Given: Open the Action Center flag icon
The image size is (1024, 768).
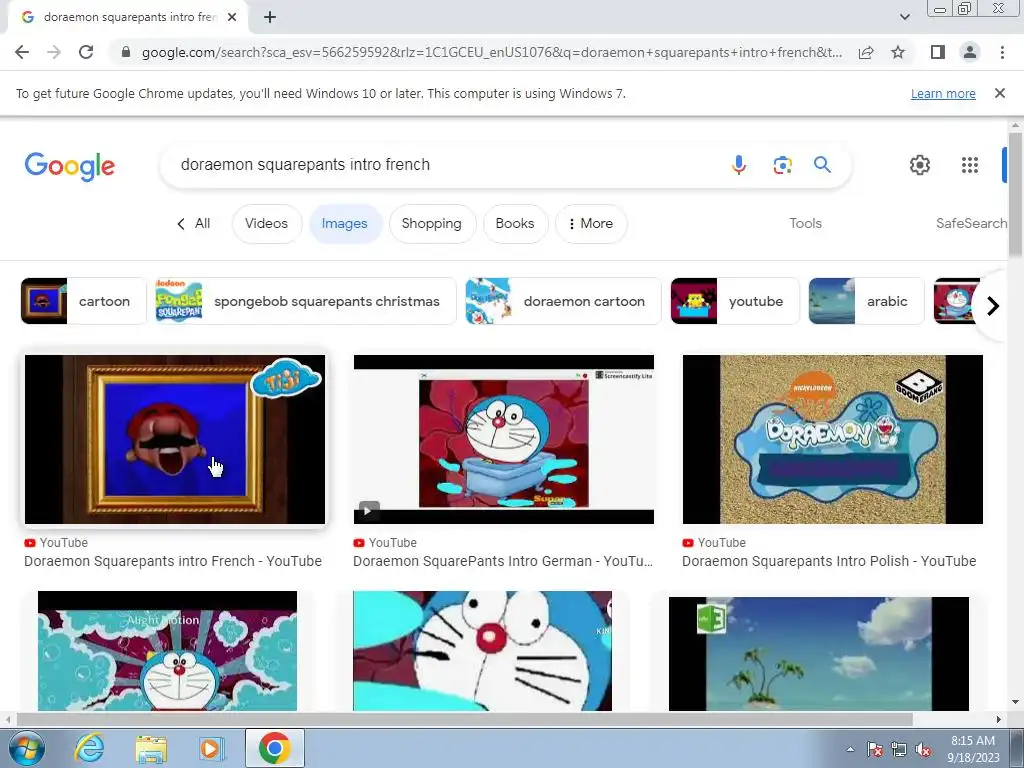Looking at the screenshot, I should click(x=874, y=749).
